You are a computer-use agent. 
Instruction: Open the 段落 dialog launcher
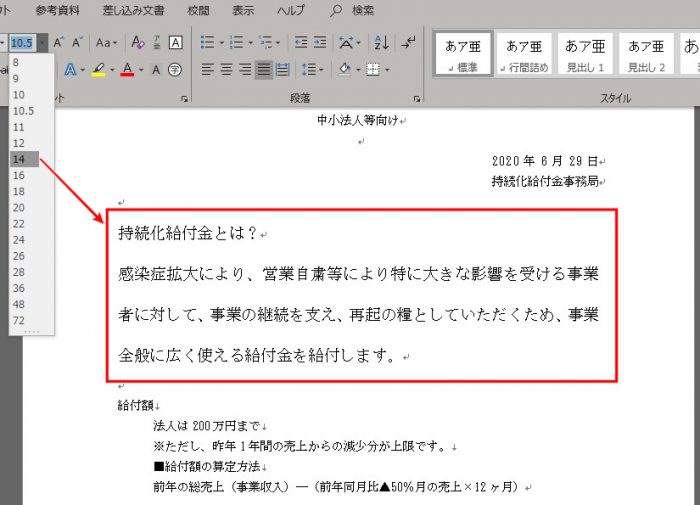coord(417,99)
